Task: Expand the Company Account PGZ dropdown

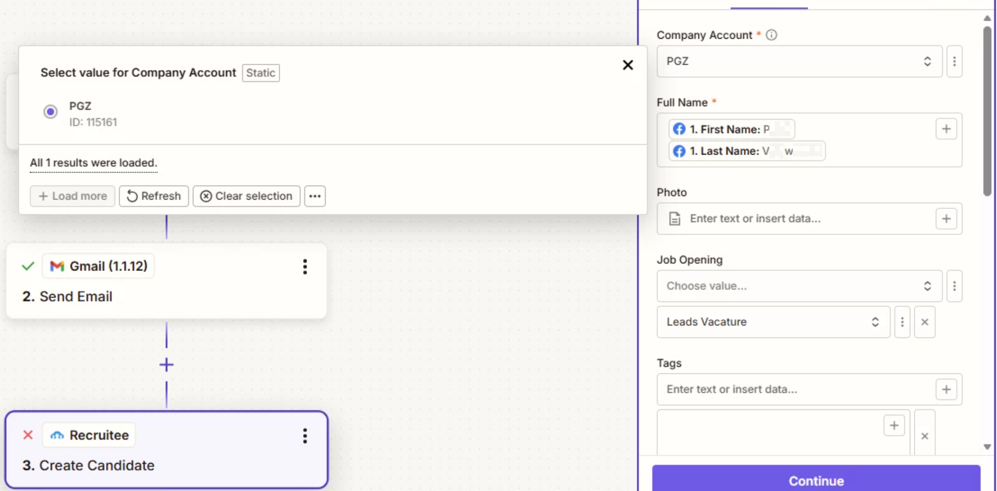Action: 798,61
